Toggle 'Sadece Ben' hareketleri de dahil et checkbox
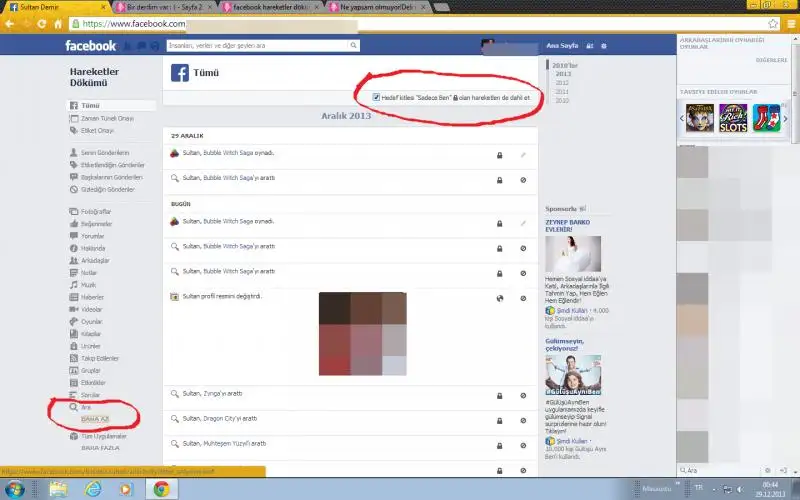 tap(376, 97)
